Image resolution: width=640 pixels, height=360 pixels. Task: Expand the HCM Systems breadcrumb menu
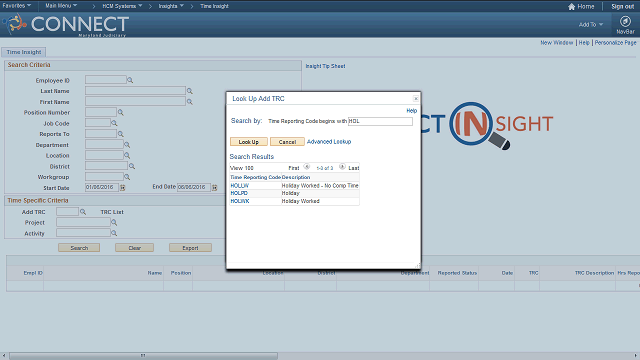122,6
